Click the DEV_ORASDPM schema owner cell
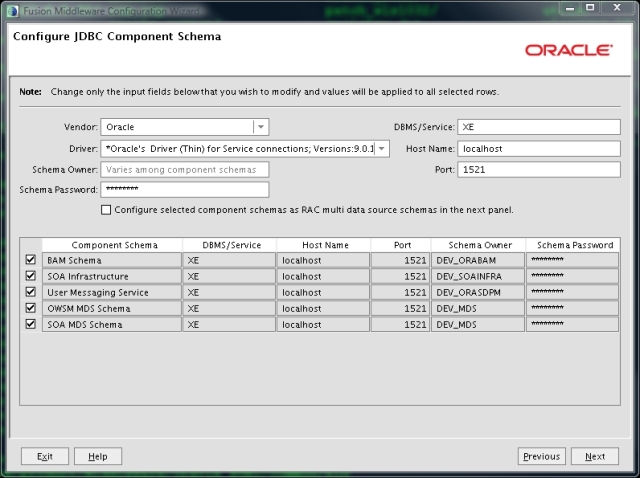Image resolution: width=640 pixels, height=478 pixels. tap(478, 292)
